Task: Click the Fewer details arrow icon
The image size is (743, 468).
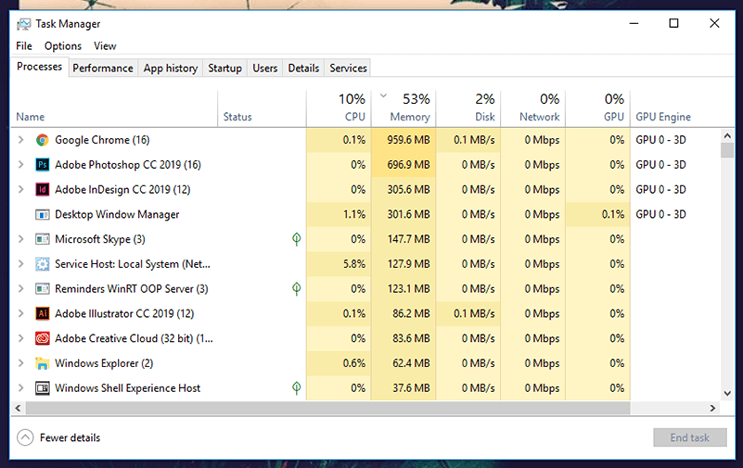Action: 25,437
